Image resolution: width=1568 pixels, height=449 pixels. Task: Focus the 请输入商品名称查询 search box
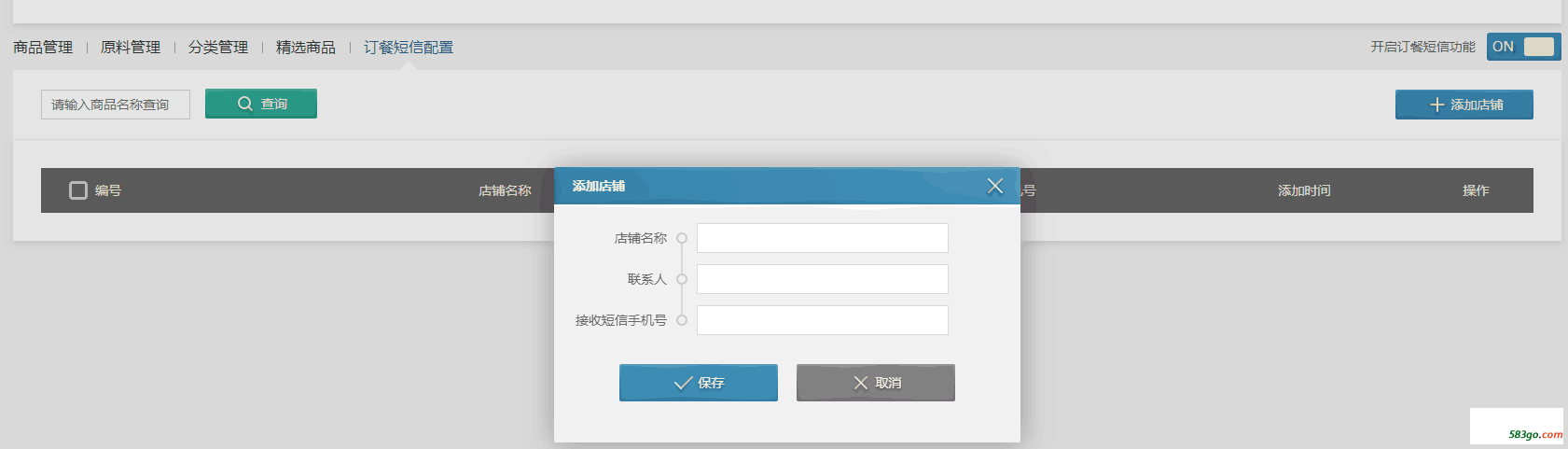tap(116, 105)
